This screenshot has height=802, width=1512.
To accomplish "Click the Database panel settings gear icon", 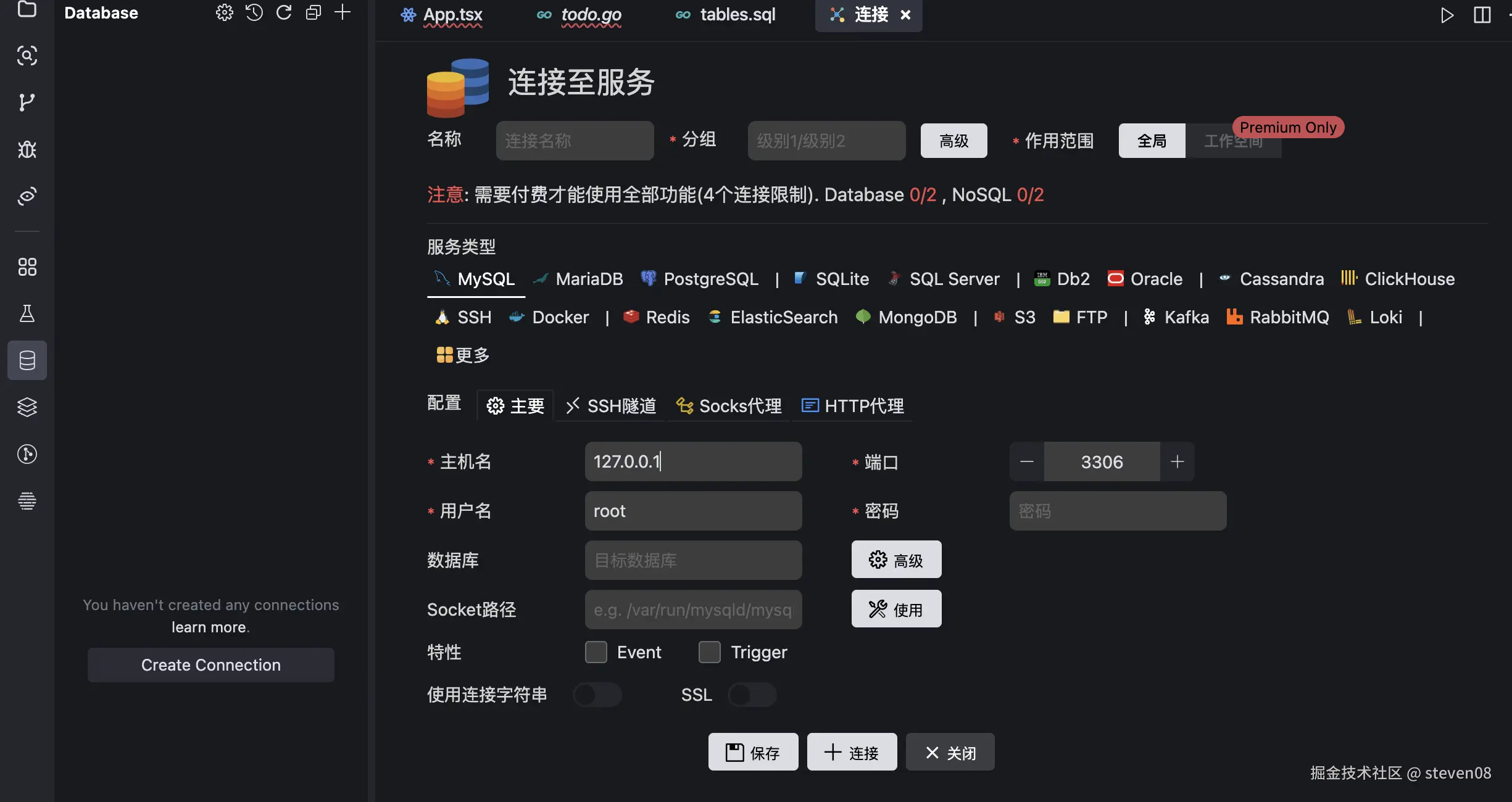I will point(224,13).
